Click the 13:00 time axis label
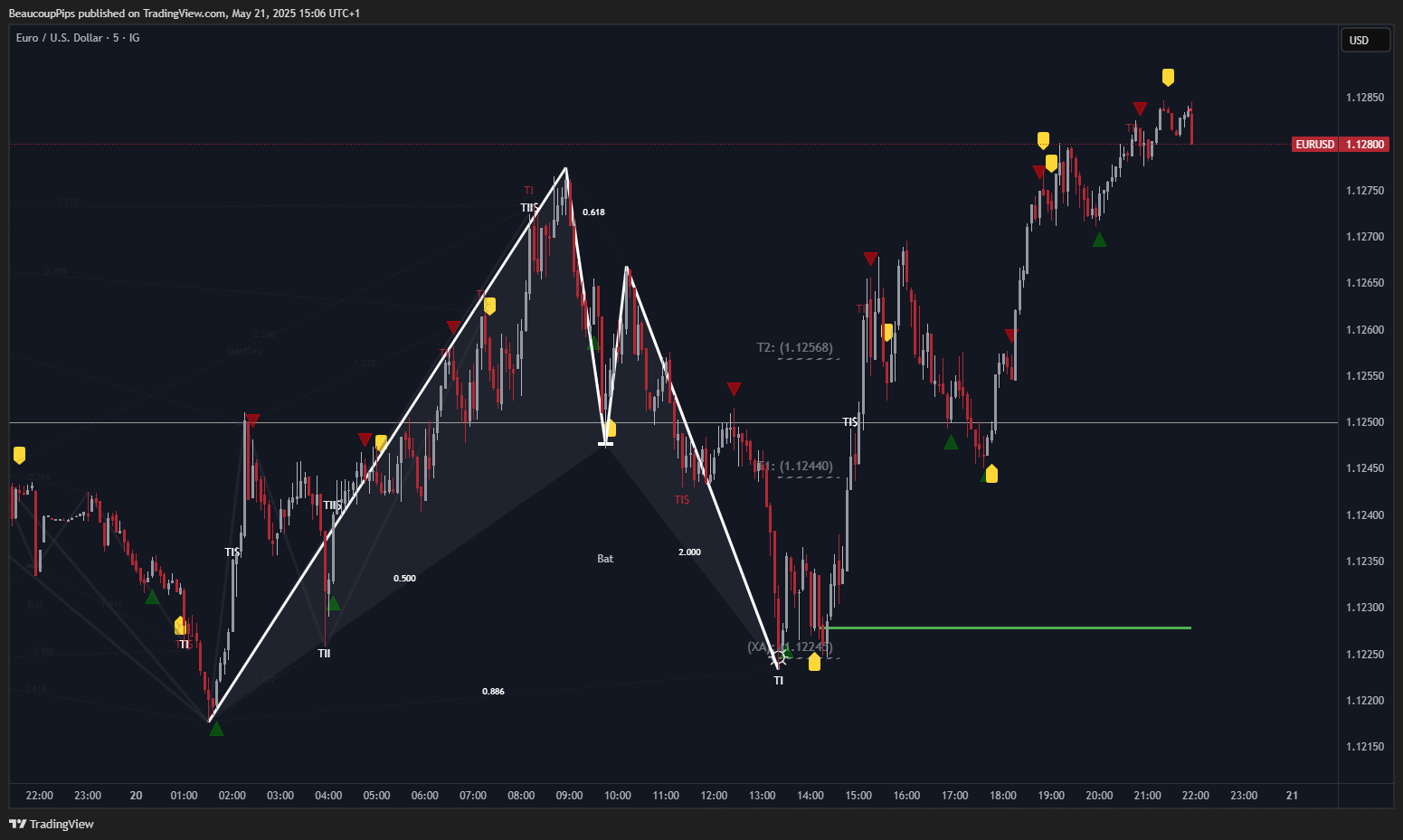This screenshot has height=840, width=1403. 762,796
